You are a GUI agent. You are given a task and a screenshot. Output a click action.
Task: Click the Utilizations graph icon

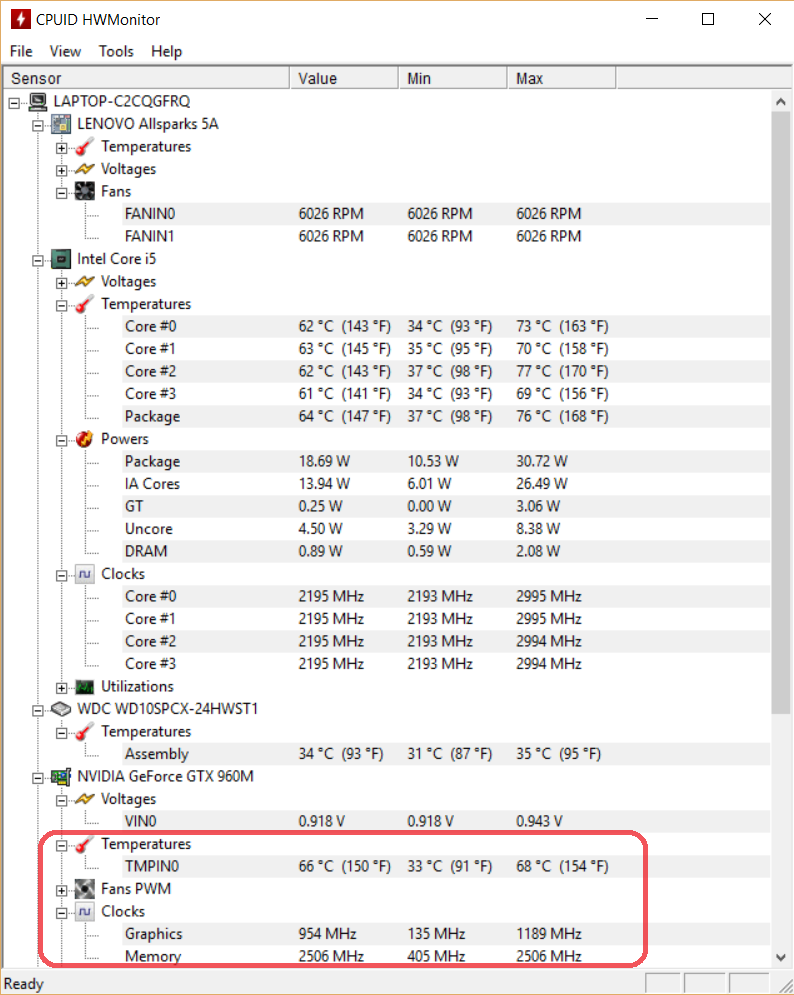(x=84, y=687)
